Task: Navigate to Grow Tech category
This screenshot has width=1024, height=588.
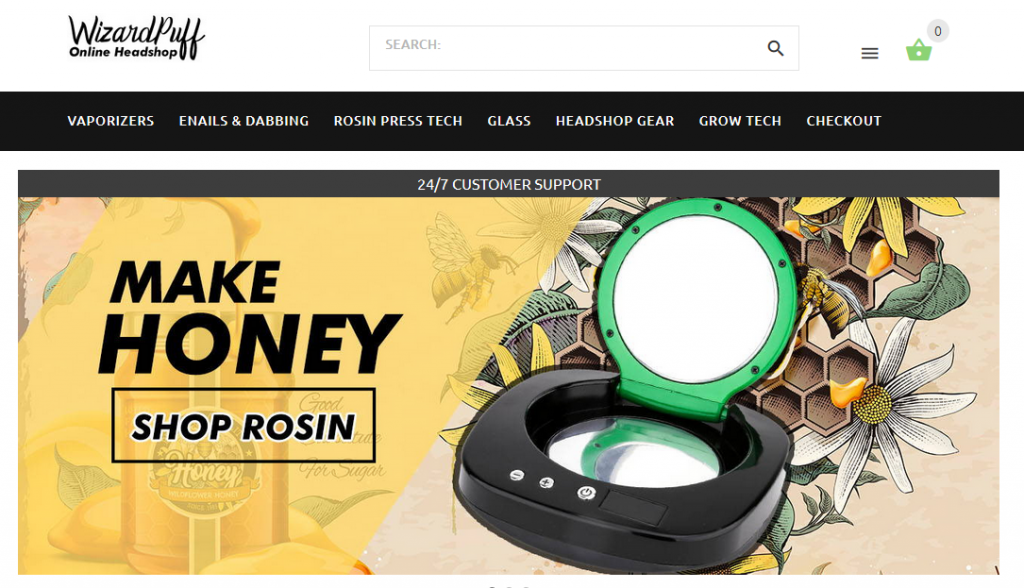Action: click(x=740, y=121)
